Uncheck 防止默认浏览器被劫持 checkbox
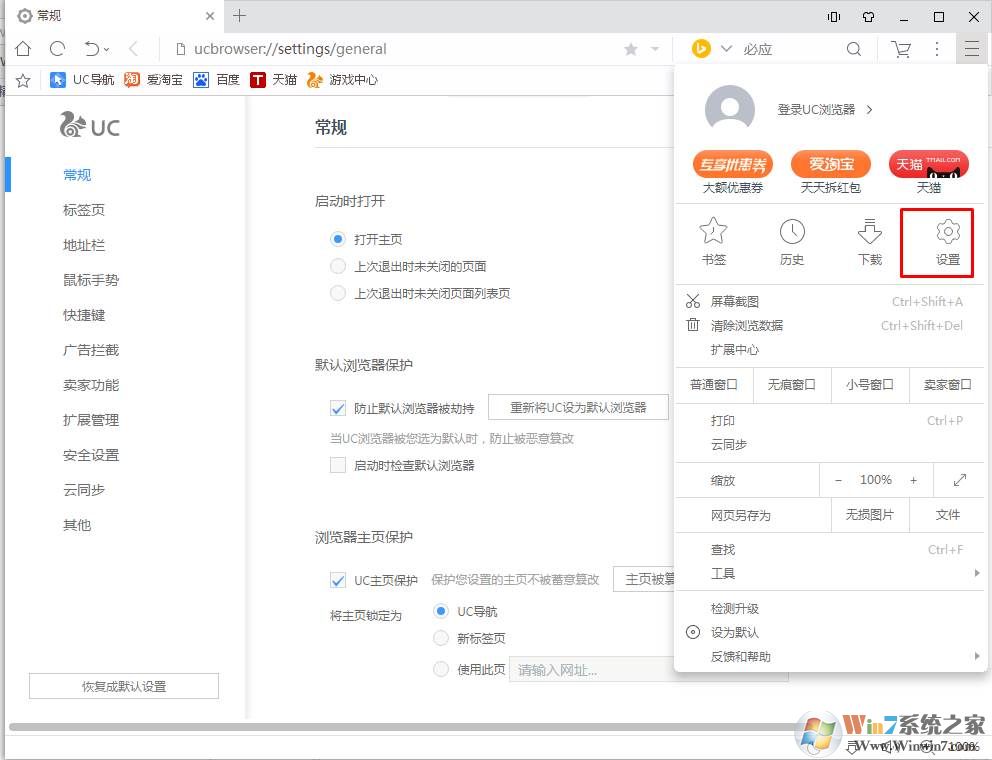 click(x=338, y=408)
